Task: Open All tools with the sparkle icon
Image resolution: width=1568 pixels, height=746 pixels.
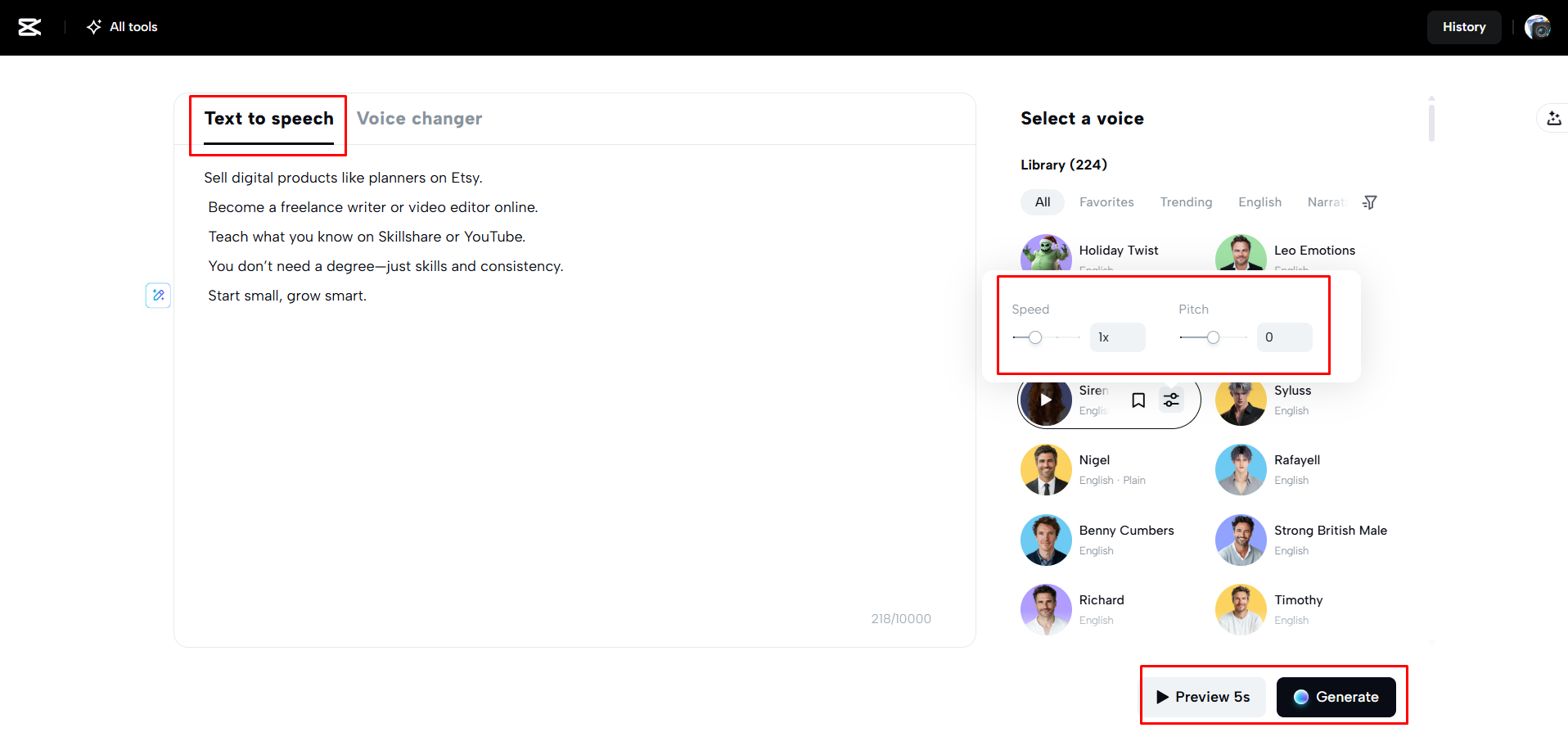Action: (121, 26)
